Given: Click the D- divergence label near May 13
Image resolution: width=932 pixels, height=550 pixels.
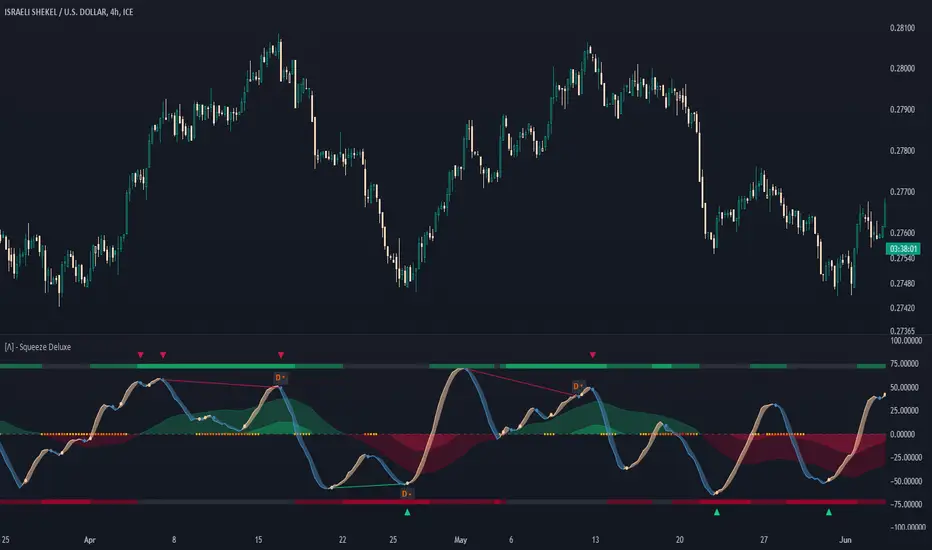Looking at the screenshot, I should (x=577, y=385).
